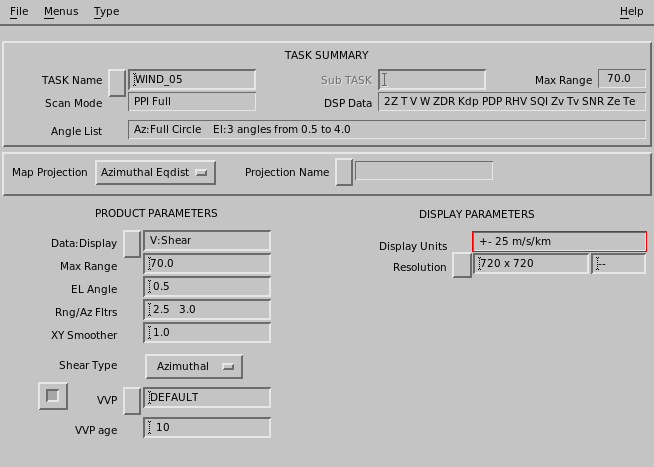Open the File menu
This screenshot has height=467, width=654.
[x=19, y=11]
